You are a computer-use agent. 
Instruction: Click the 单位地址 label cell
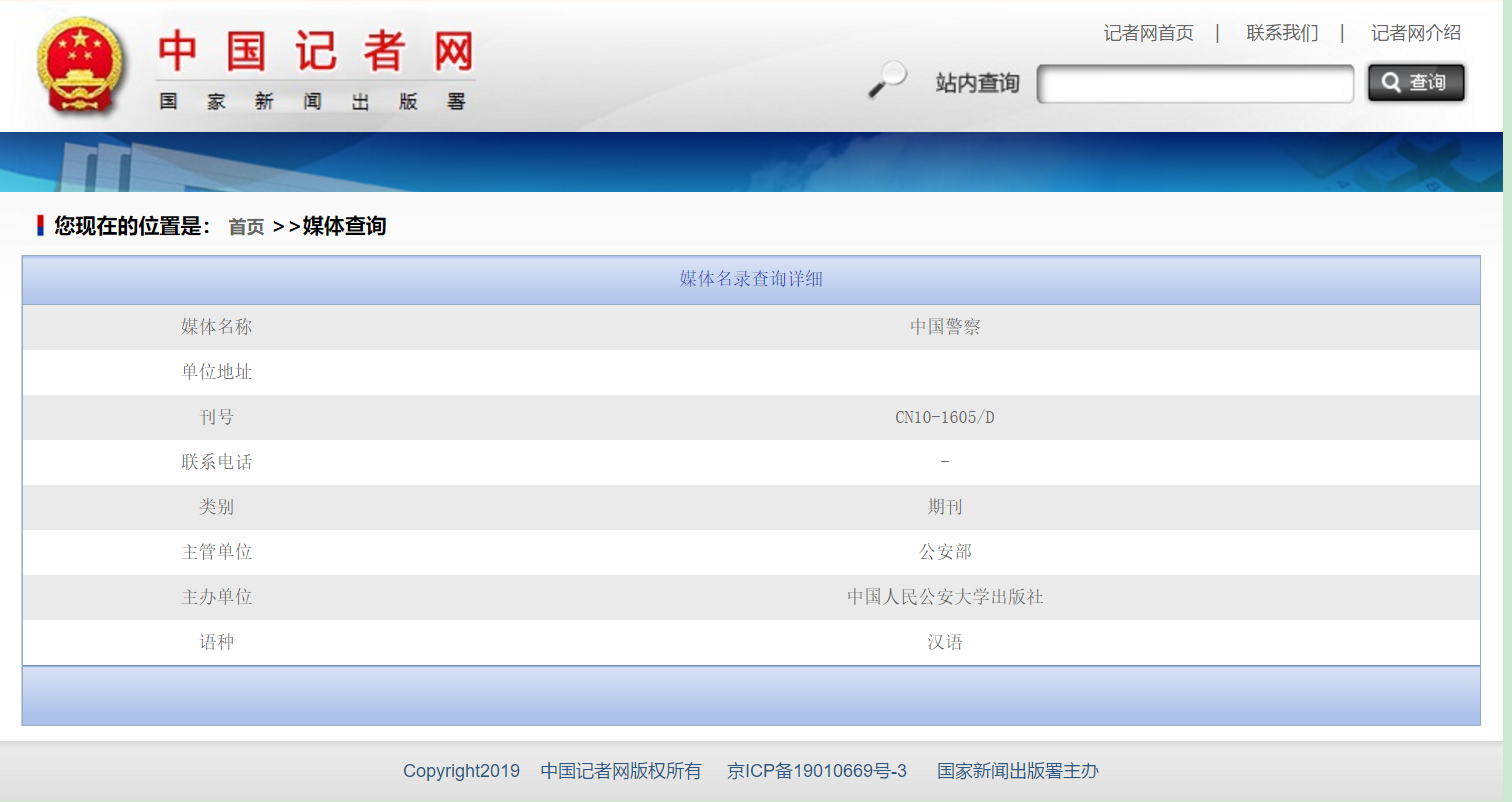217,372
